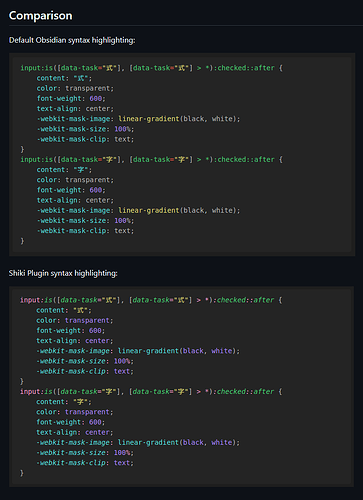Image resolution: width=363 pixels, height=500 pixels.
Task: Click 'content: "字"' line in Shiki Plugin block
Action: 64,402
